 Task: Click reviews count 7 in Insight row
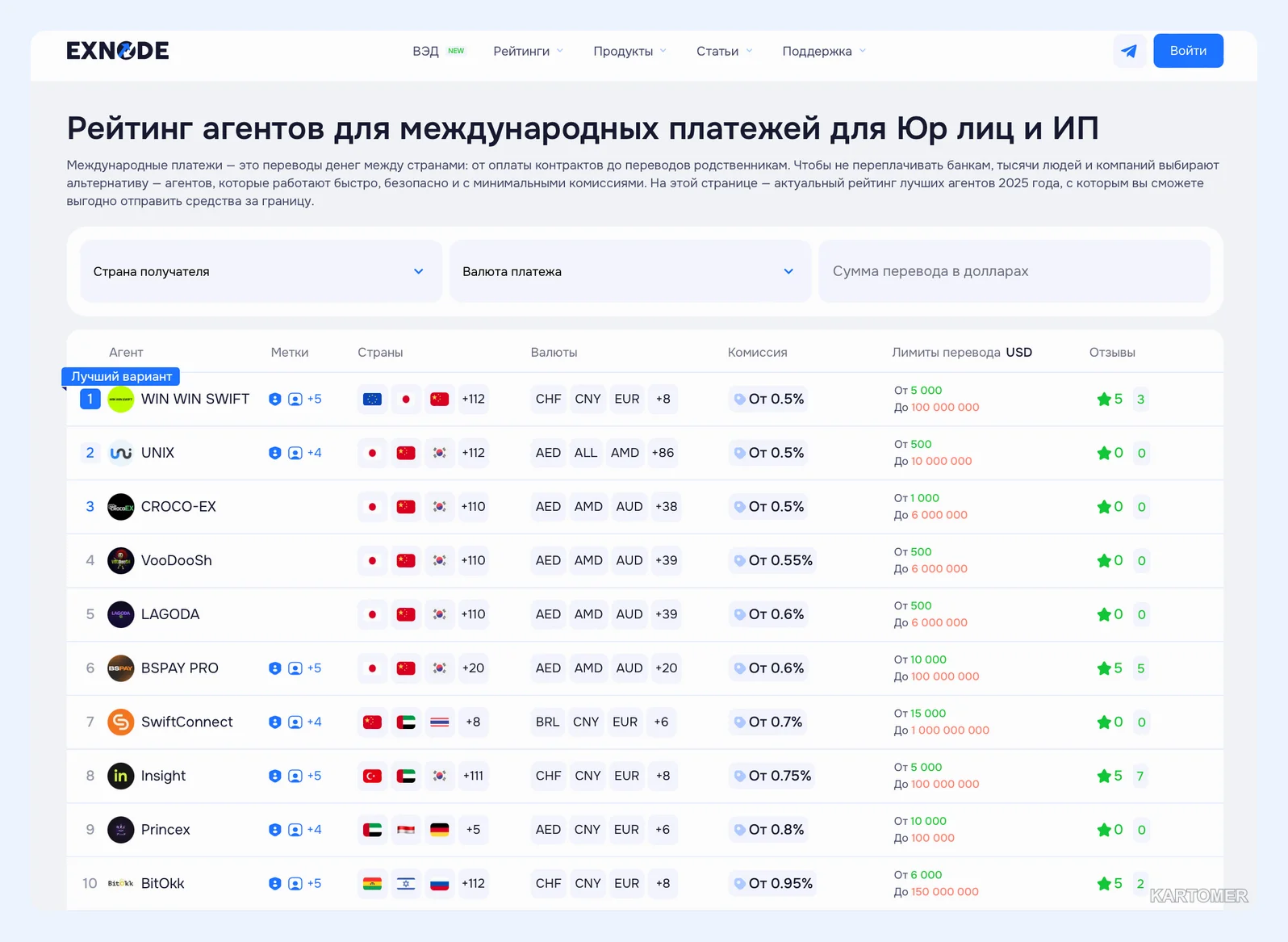(x=1140, y=776)
